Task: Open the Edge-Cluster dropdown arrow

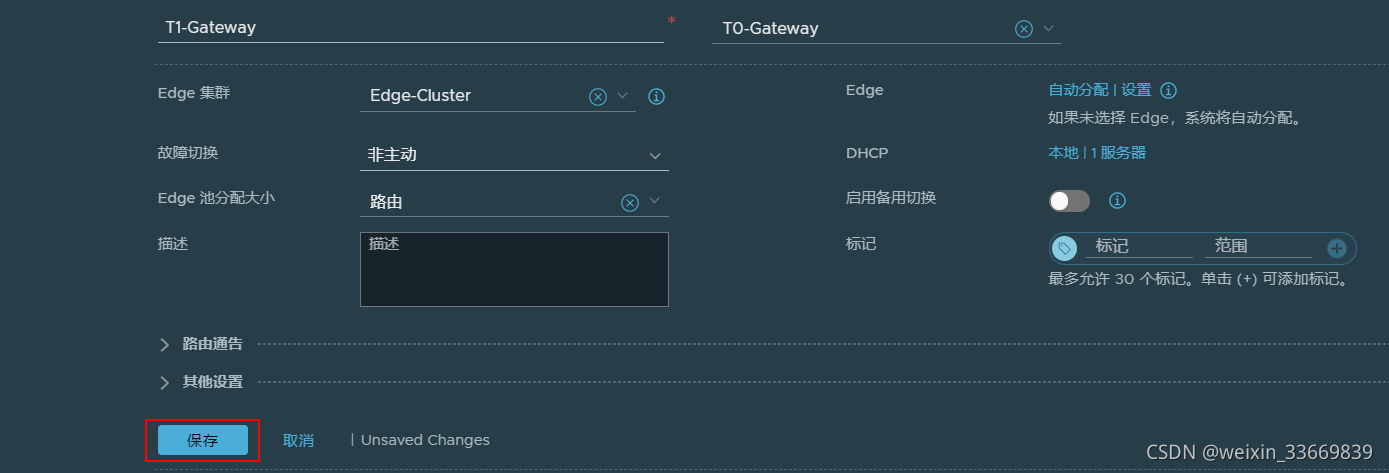Action: click(622, 96)
